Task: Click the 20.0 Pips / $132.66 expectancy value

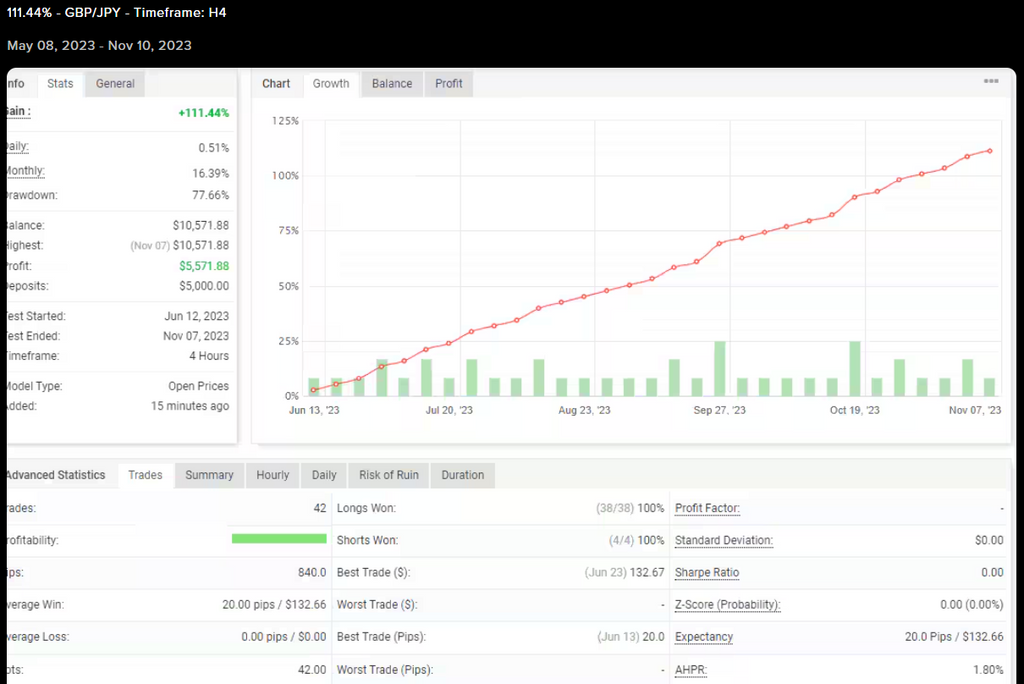Action: (x=954, y=637)
